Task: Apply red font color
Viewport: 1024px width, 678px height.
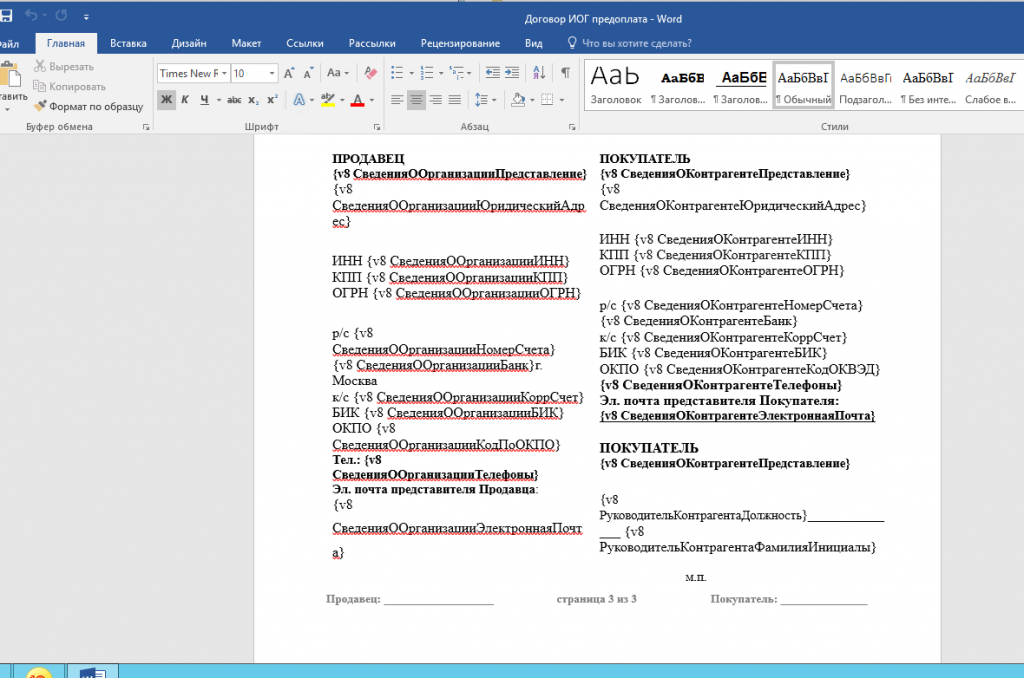Action: tap(357, 100)
